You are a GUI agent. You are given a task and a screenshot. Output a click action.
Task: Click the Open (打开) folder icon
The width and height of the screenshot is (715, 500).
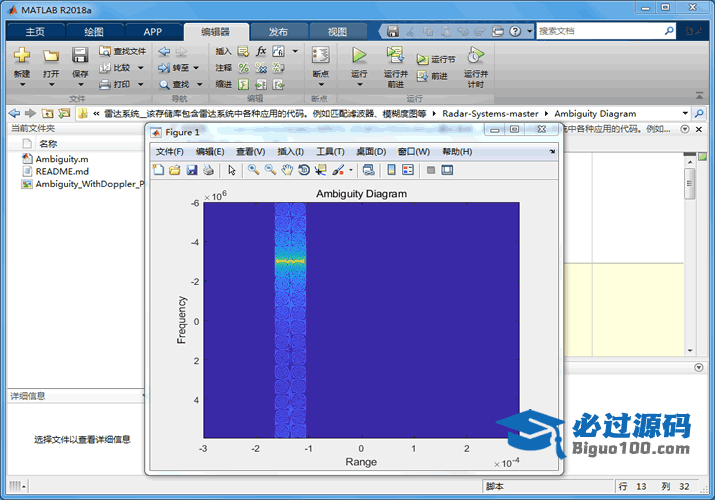pos(51,56)
